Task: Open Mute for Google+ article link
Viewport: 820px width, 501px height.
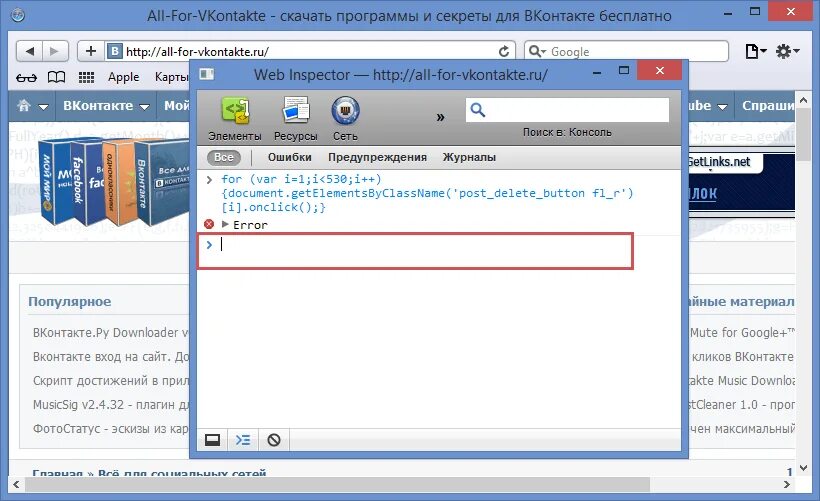Action: pos(742,333)
